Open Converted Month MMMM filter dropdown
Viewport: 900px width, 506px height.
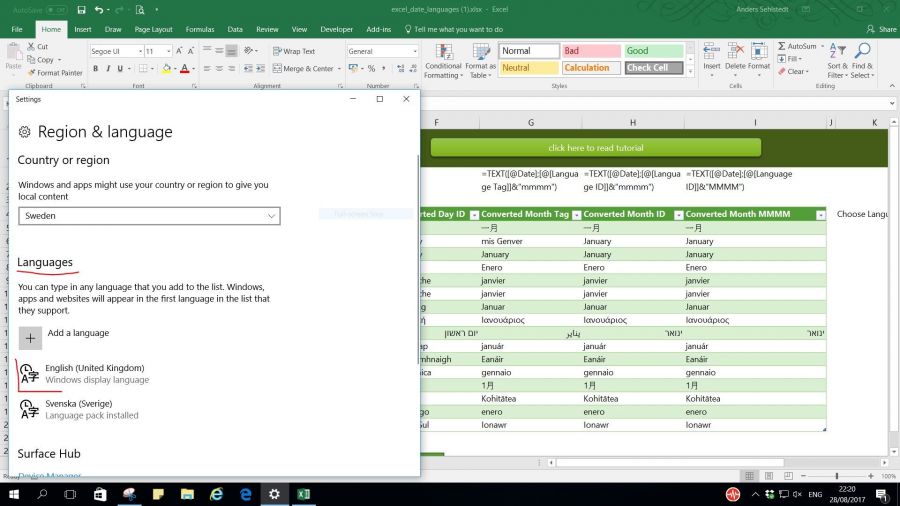point(820,215)
